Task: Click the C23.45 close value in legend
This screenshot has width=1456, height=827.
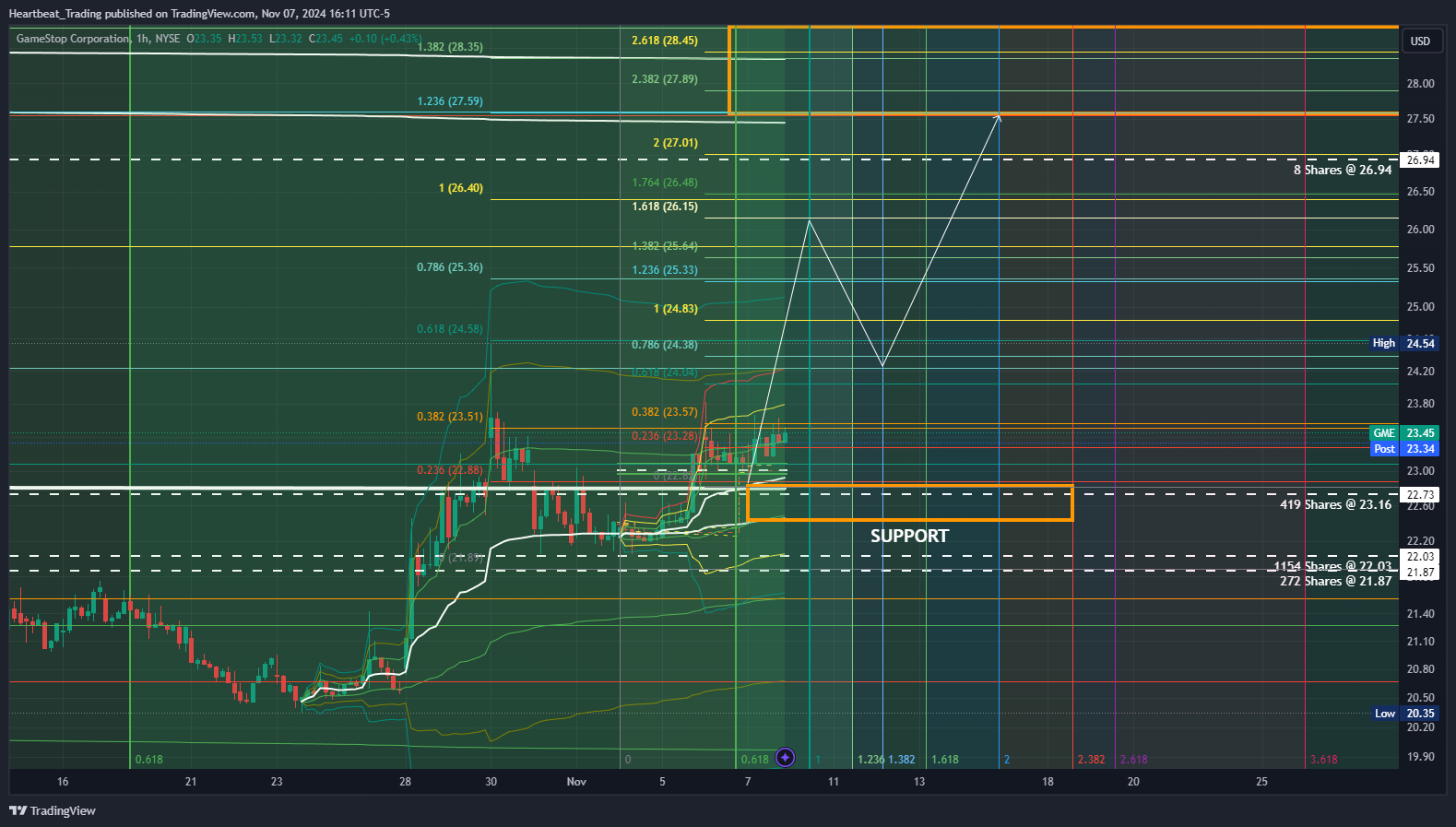Action: coord(326,39)
